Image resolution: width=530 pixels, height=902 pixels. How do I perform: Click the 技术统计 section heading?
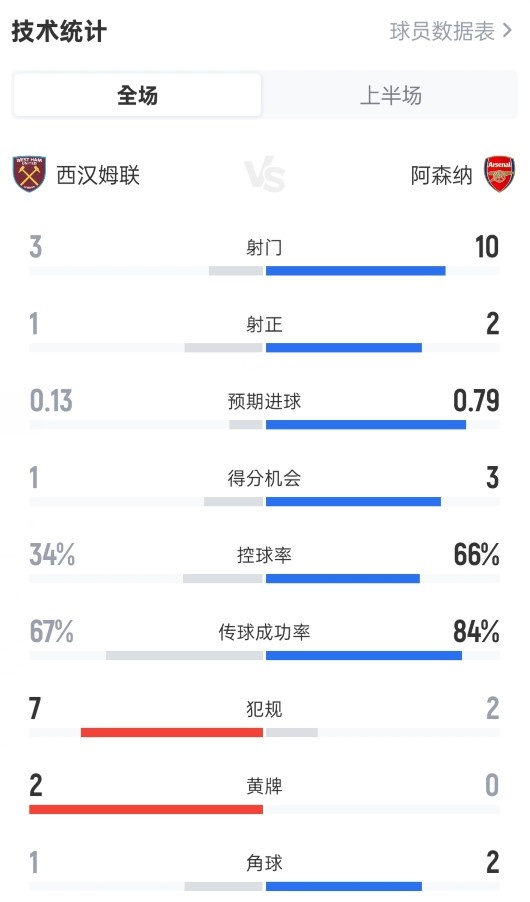(59, 31)
